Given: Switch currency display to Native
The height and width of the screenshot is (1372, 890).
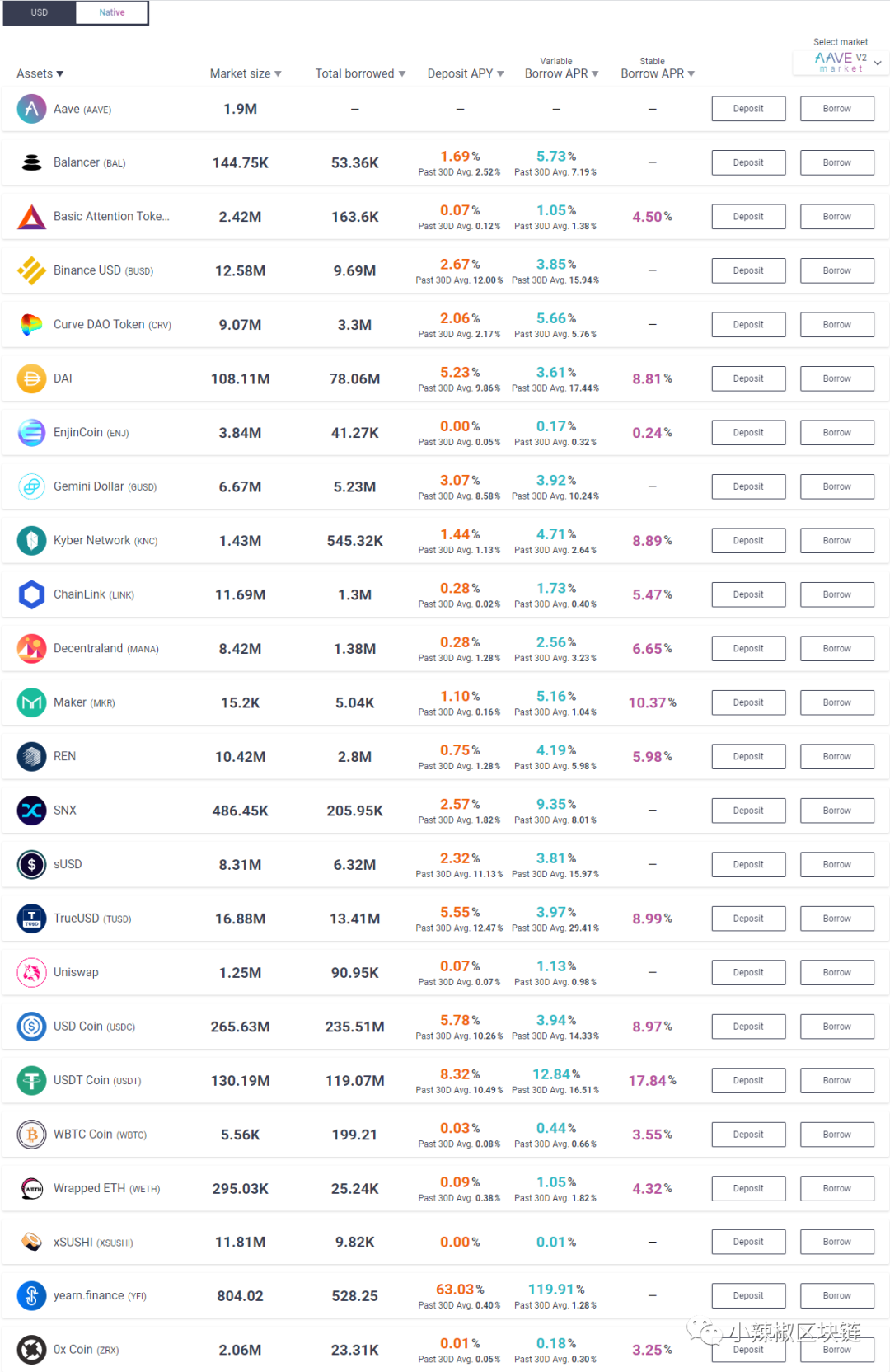Looking at the screenshot, I should click(112, 13).
